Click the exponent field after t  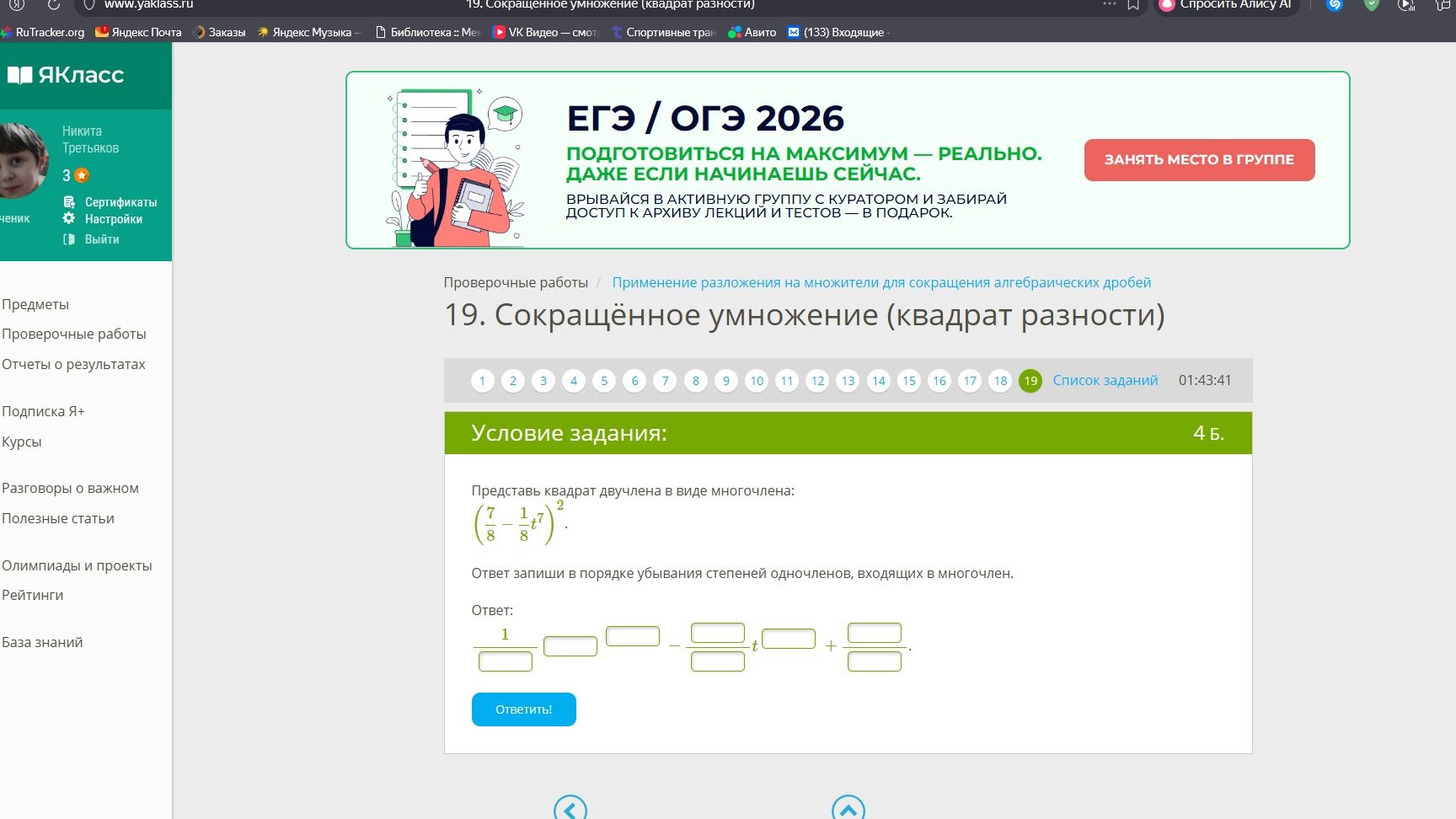click(789, 639)
